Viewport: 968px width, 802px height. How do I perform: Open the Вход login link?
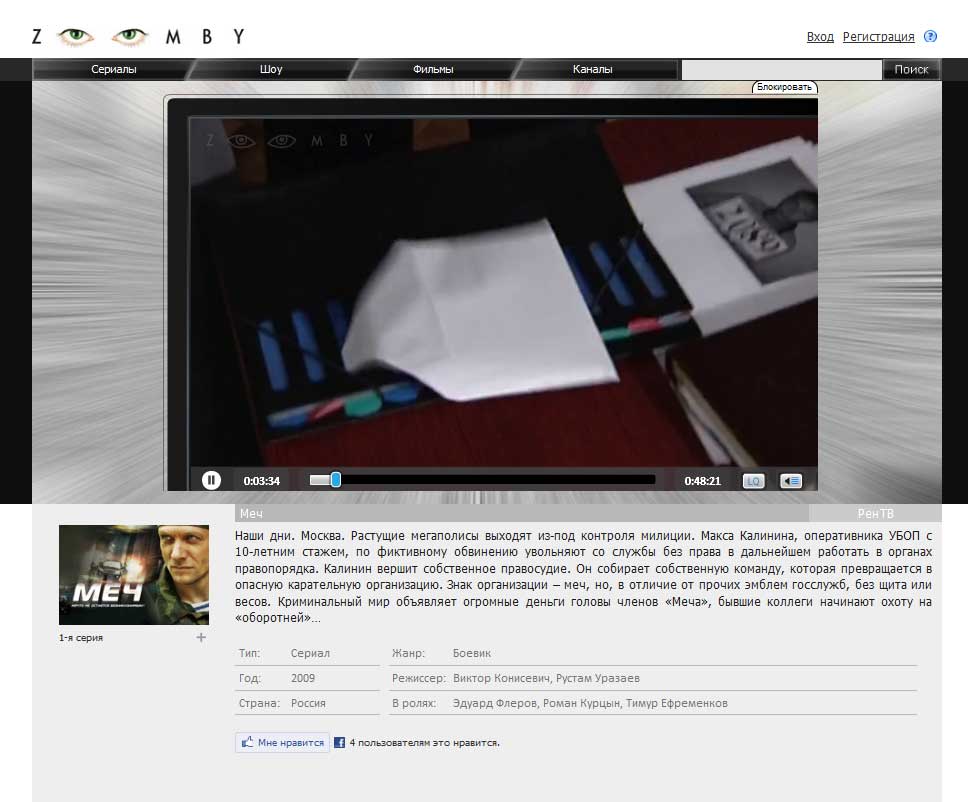820,37
